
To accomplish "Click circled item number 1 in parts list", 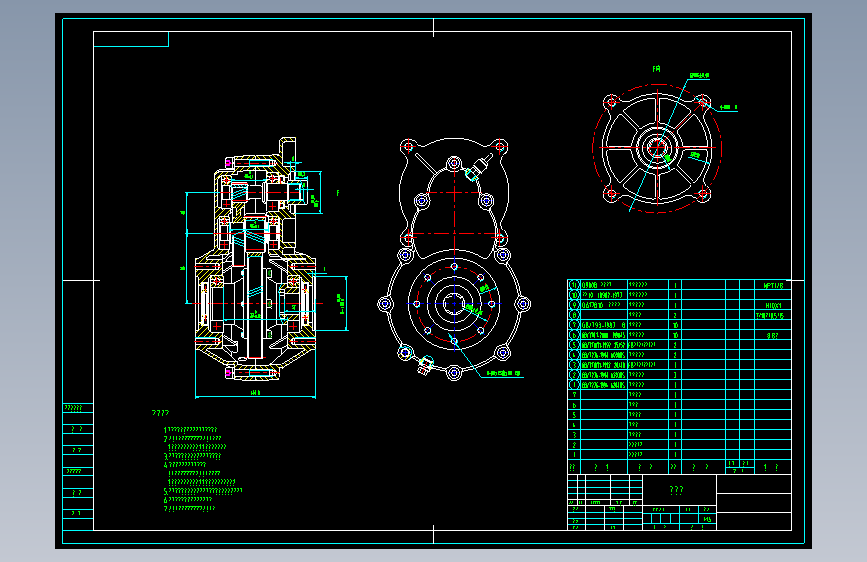I will [574, 384].
